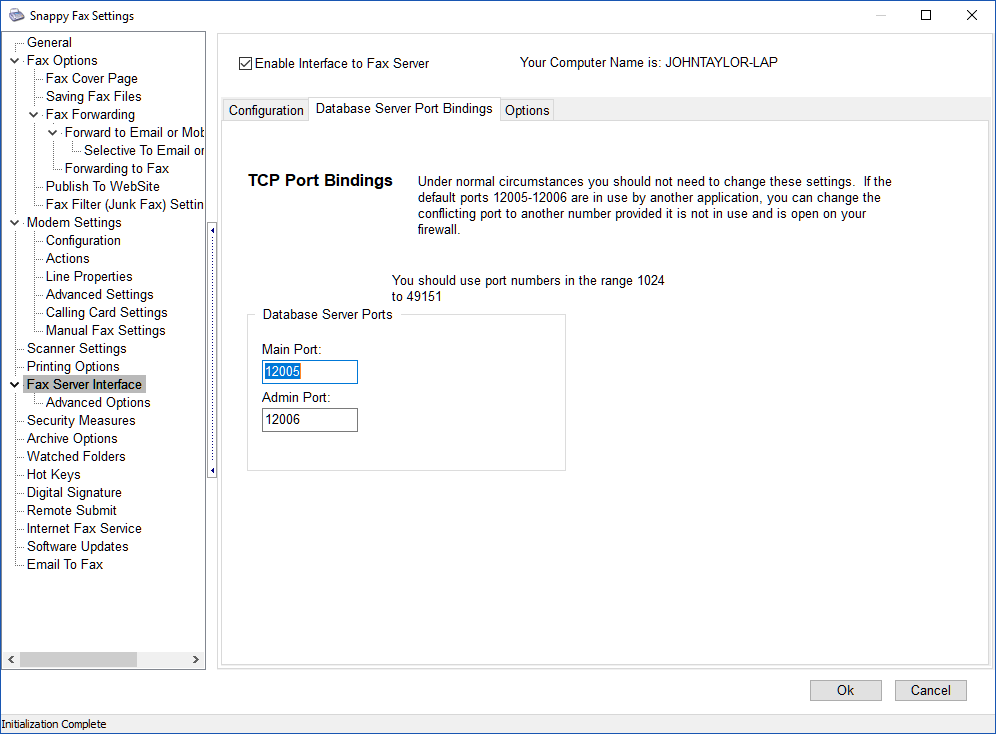Viewport: 996px width, 734px height.
Task: Click the scroll right arrow in tree panel
Action: (198, 660)
